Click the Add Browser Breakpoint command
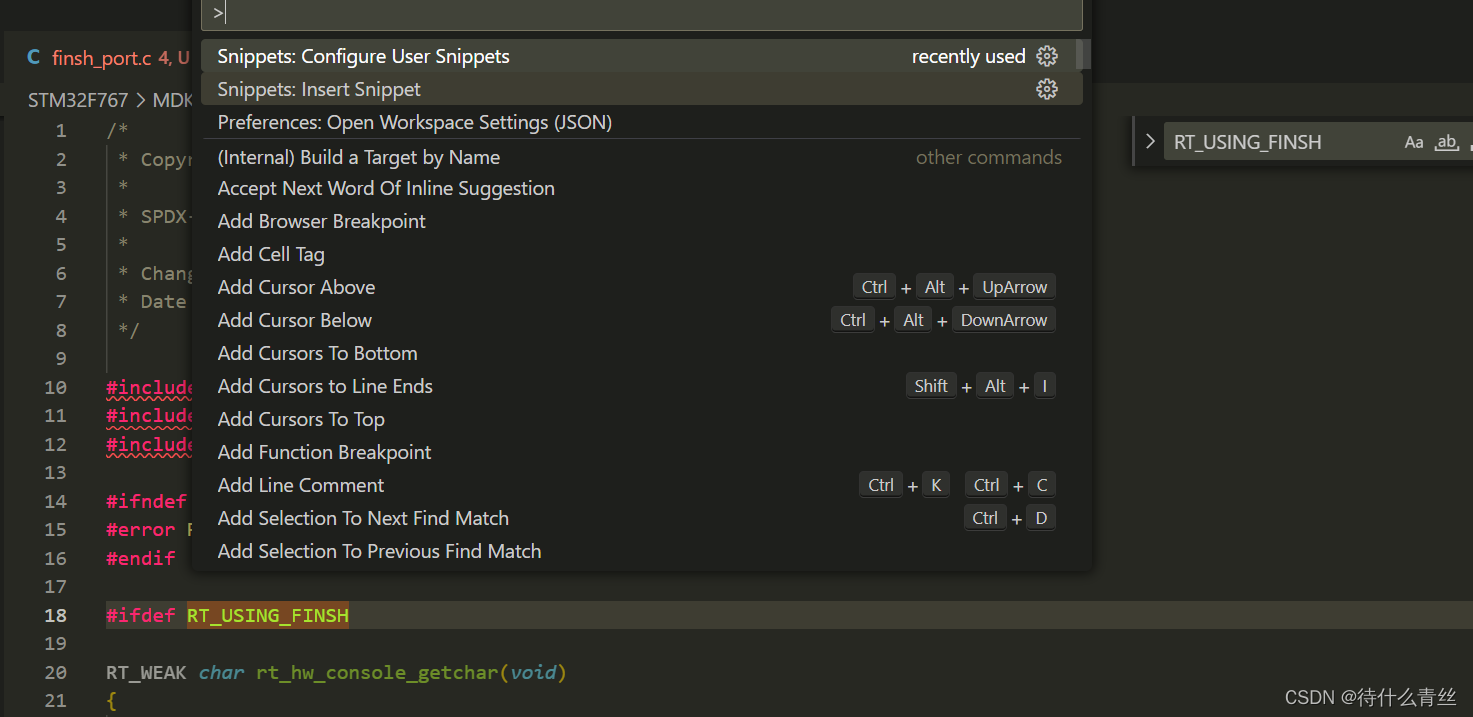This screenshot has width=1473, height=717. point(322,222)
